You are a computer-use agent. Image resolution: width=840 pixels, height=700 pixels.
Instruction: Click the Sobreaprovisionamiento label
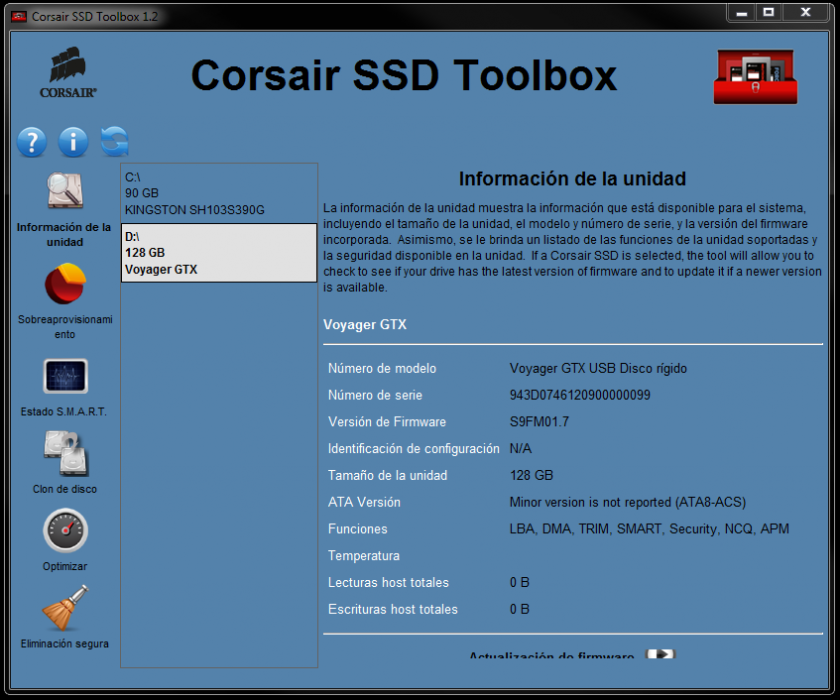(x=65, y=327)
